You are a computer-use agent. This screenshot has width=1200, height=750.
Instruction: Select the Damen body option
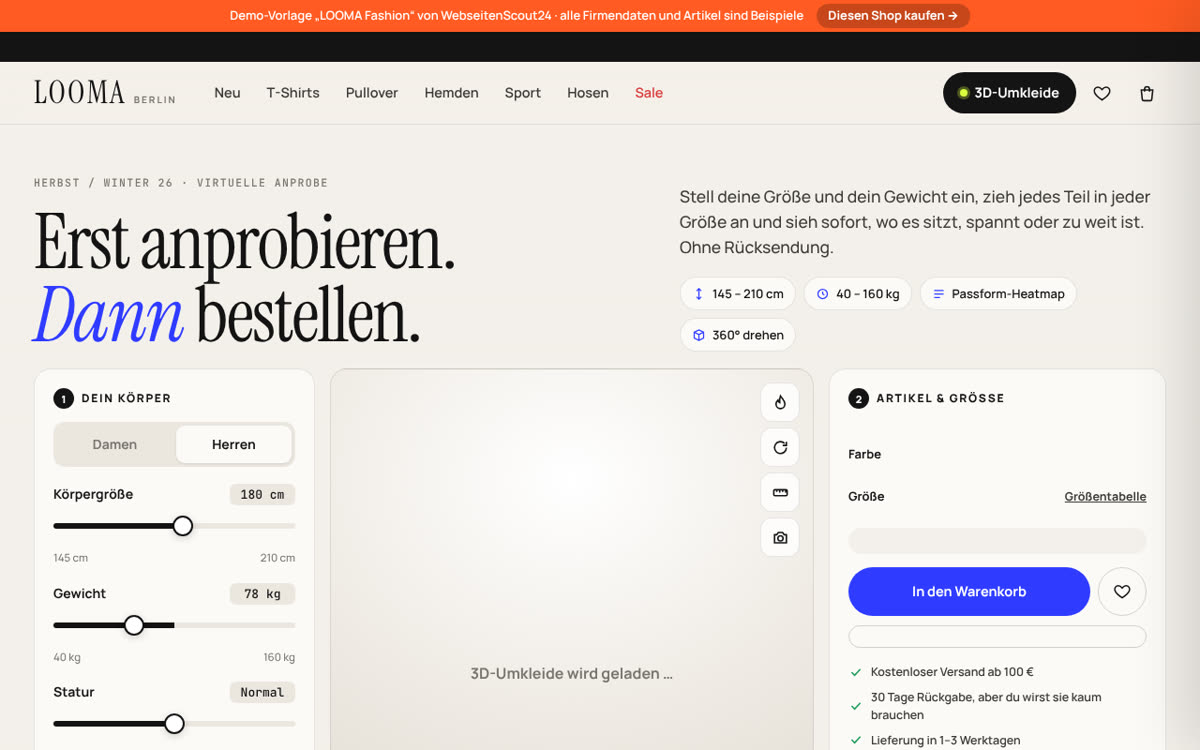coord(115,444)
